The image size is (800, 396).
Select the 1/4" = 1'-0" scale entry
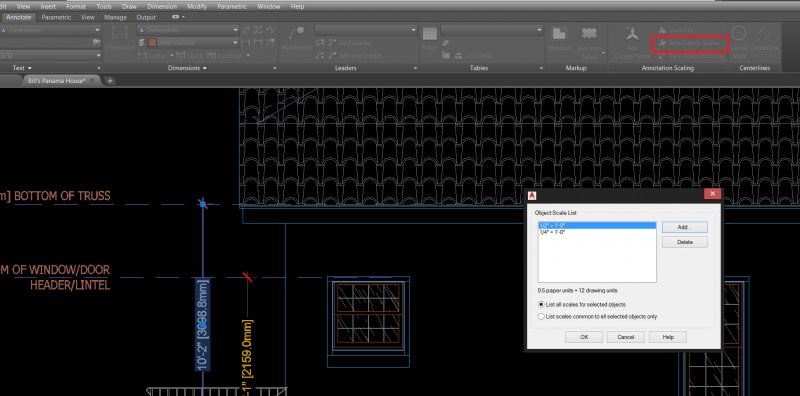596,232
